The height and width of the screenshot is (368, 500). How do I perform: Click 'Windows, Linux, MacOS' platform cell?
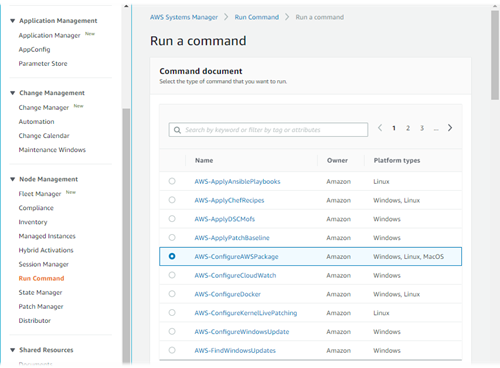[x=408, y=256]
